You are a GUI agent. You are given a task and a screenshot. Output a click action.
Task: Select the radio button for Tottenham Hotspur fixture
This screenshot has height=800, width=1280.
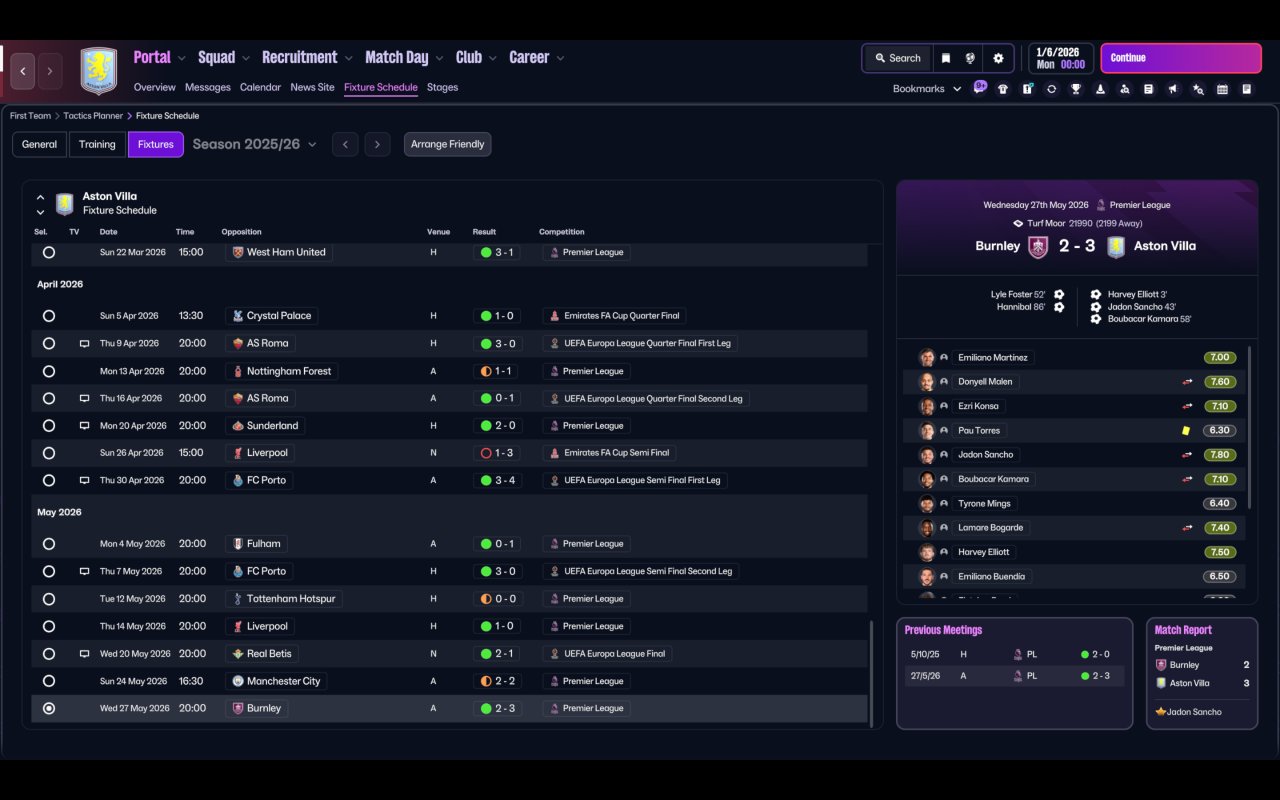tap(49, 599)
